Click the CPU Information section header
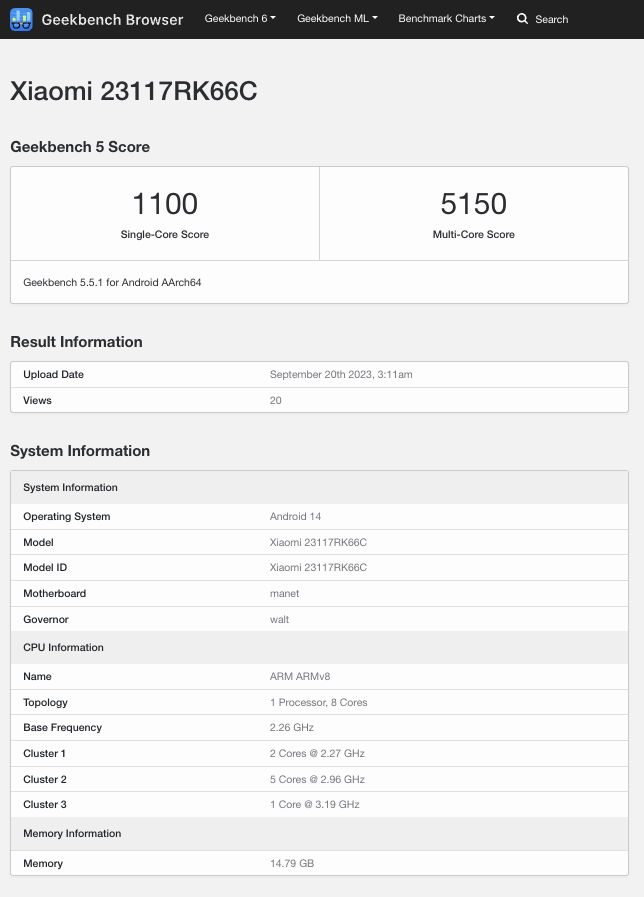 (x=63, y=648)
